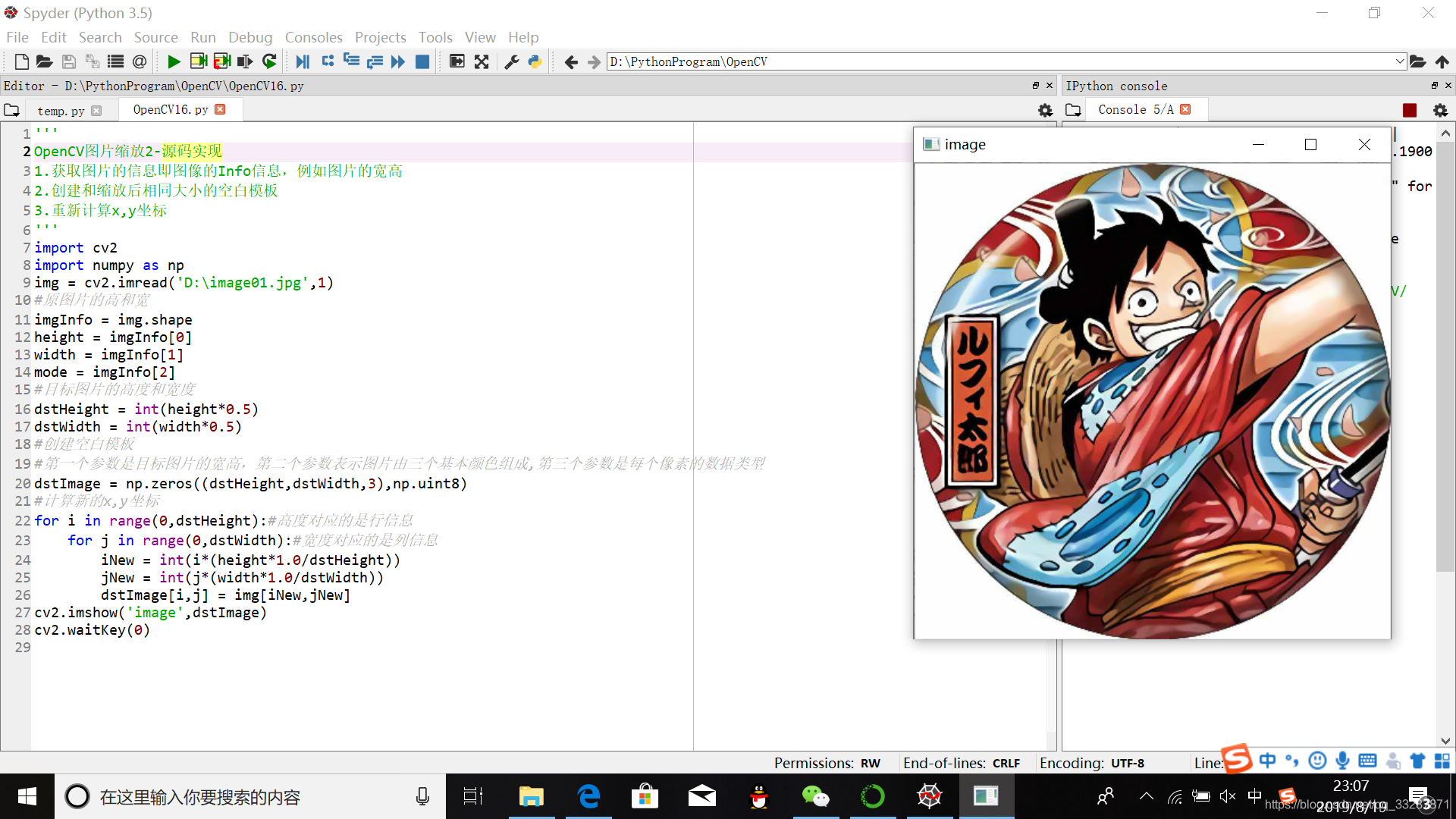Screen dimensions: 1456x819
Task: Close the OpenCV16.py tab
Action: pyautogui.click(x=220, y=109)
